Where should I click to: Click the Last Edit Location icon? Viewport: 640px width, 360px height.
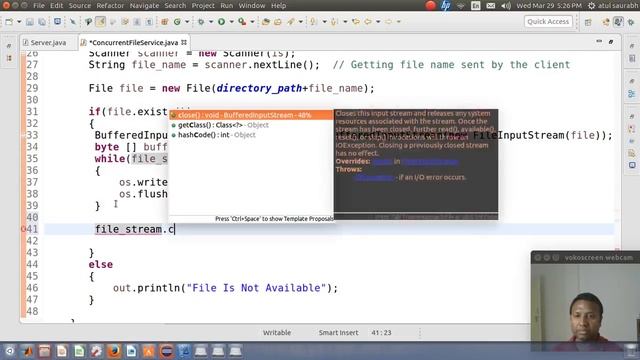point(356,22)
